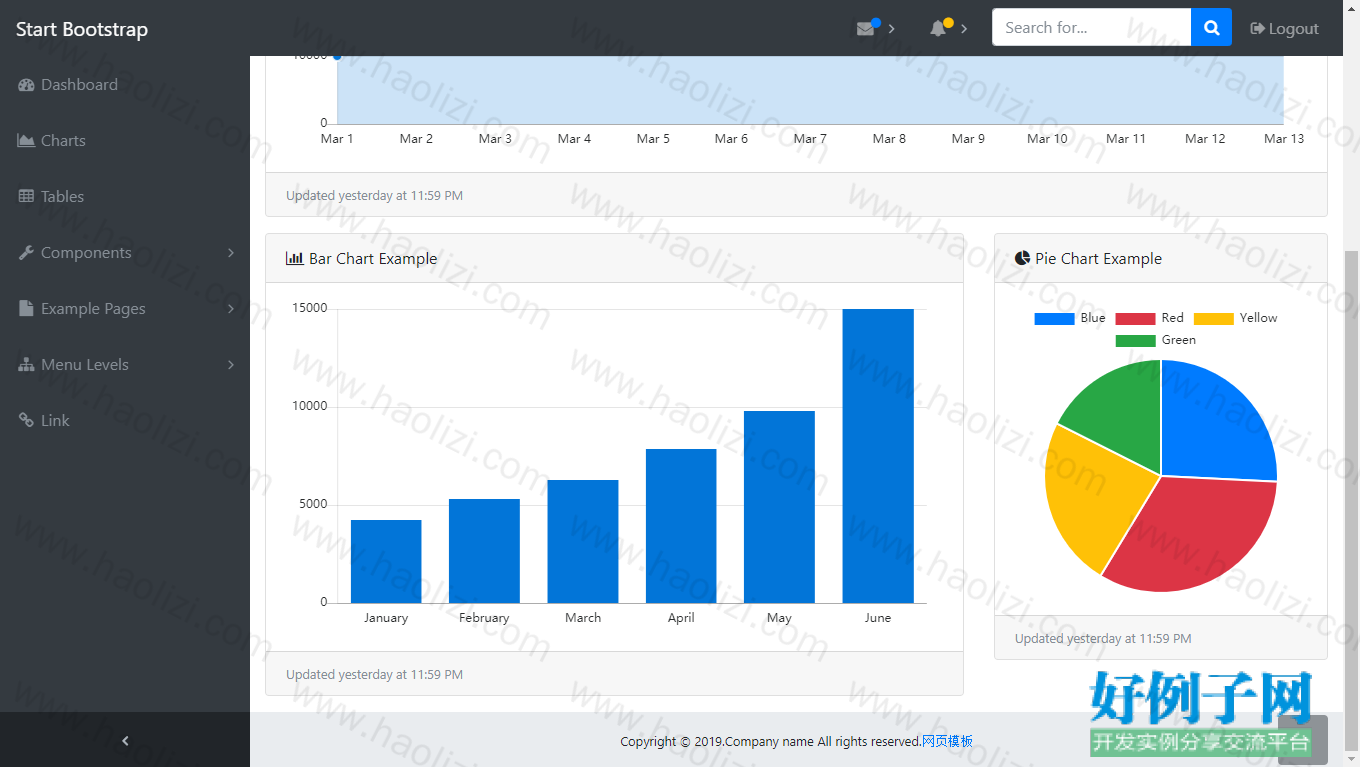Open the Charts sidebar item
This screenshot has height=767, width=1360.
(x=125, y=141)
